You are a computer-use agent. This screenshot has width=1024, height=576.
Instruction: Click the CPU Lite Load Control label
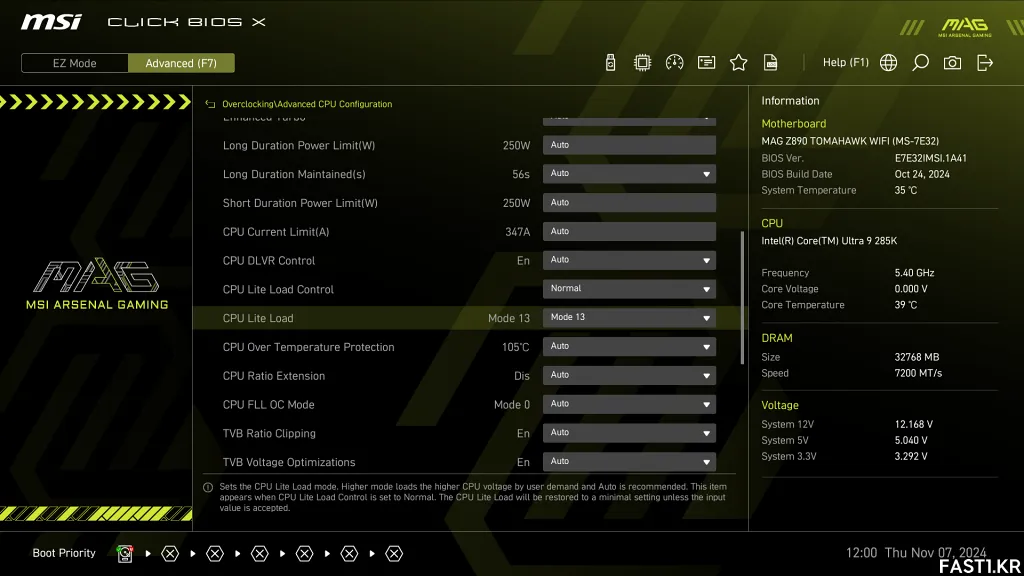(278, 289)
